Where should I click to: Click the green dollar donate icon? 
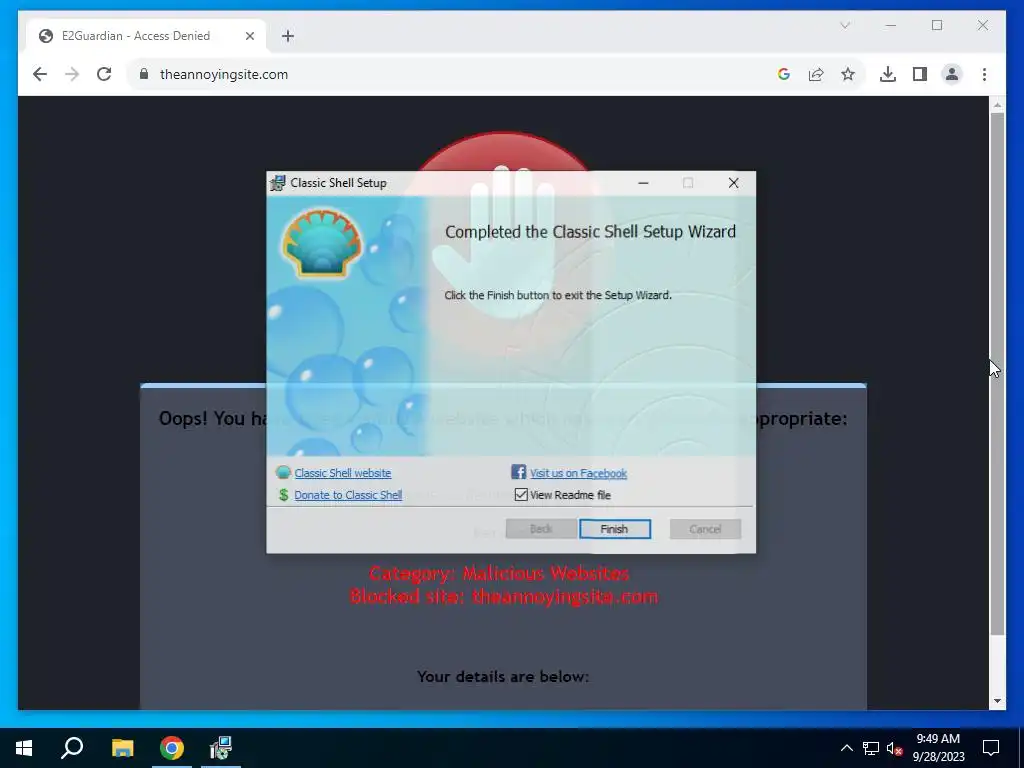tap(283, 495)
